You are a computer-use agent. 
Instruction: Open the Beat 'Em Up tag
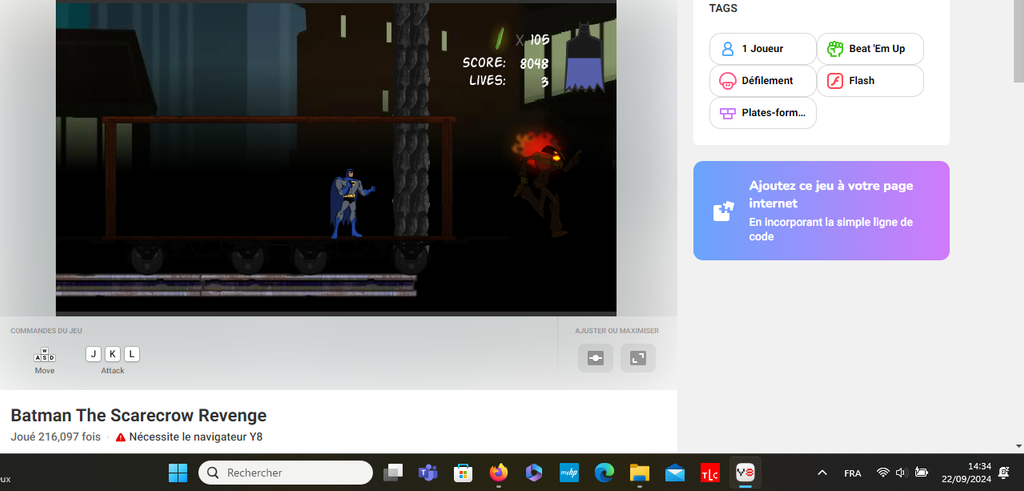[869, 48]
